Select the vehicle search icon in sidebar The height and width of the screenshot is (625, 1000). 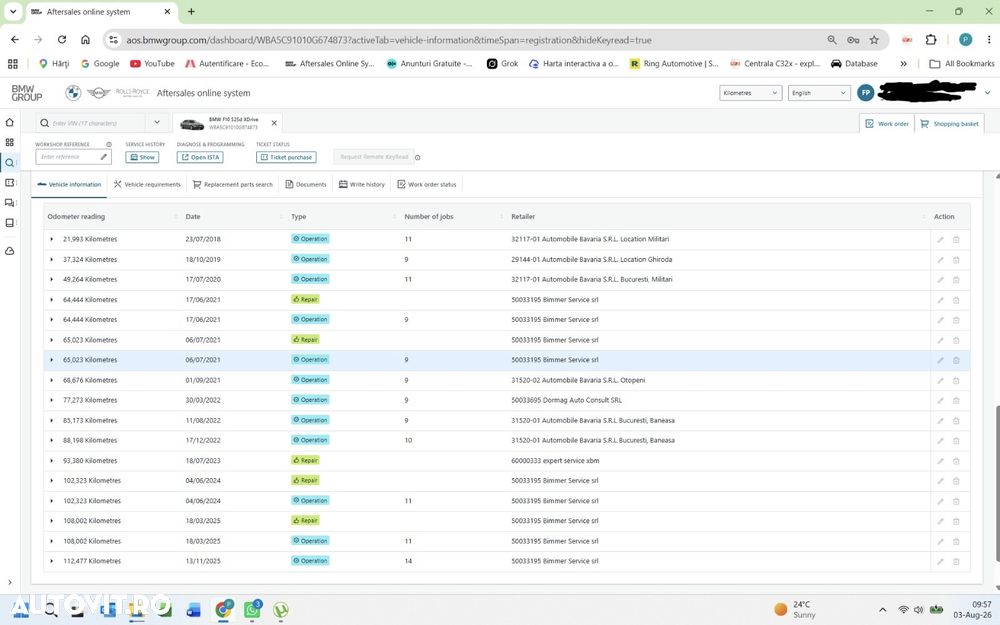pos(10,163)
